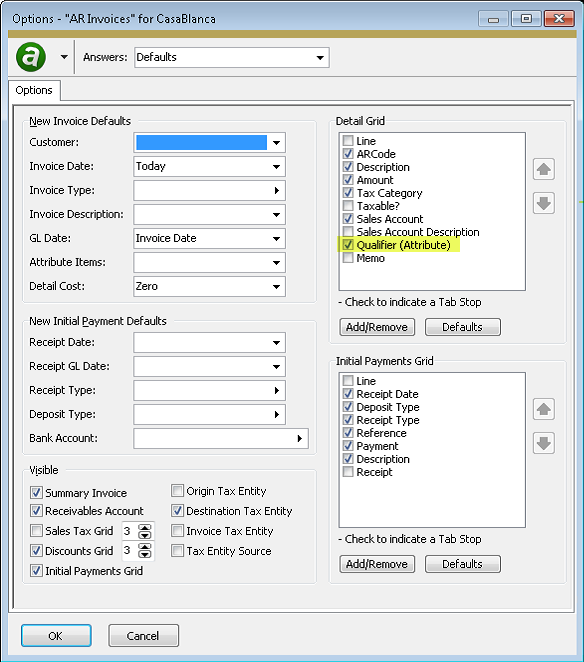Viewport: 584px width, 662px height.
Task: Click the green 'a' application logo icon
Action: [x=31, y=57]
